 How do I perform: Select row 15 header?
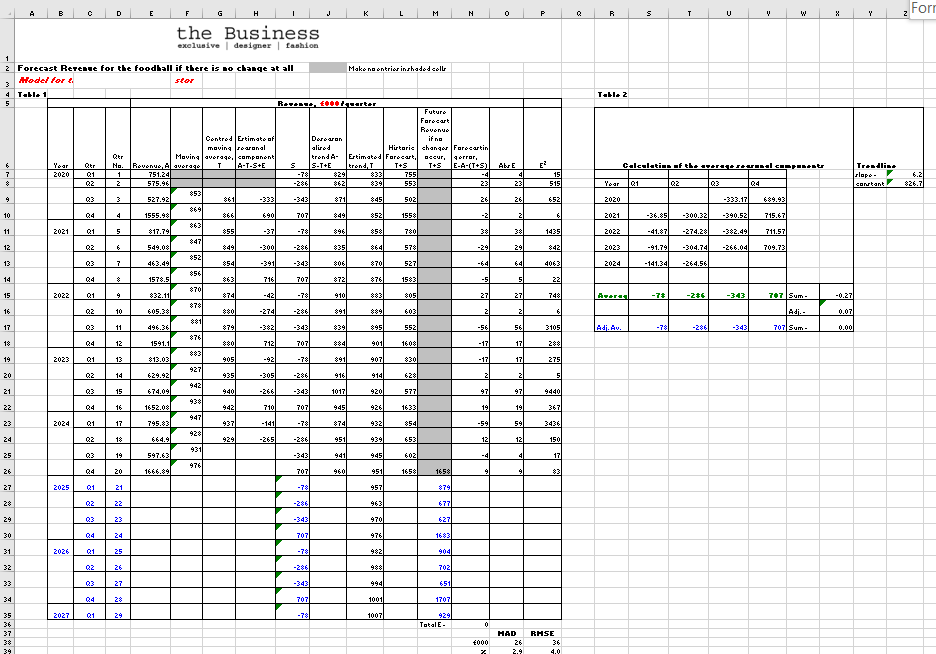coord(7,295)
